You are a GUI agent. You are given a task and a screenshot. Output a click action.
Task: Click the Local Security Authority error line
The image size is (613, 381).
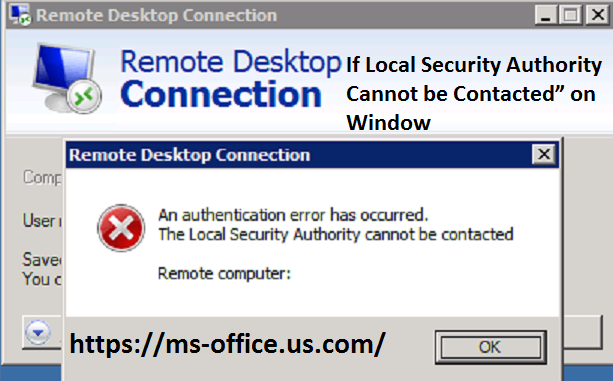point(335,234)
